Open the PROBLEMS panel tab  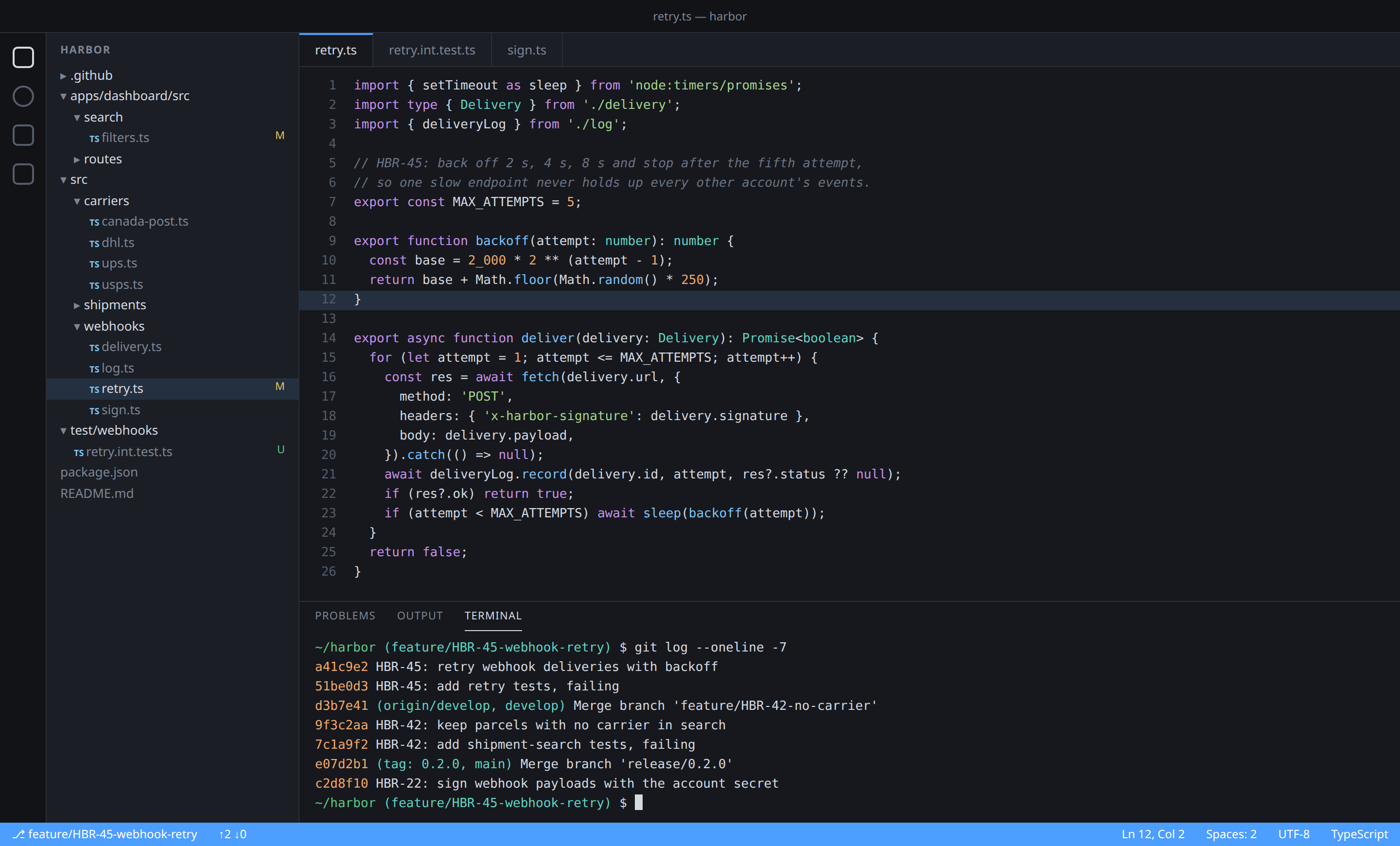[x=345, y=616]
